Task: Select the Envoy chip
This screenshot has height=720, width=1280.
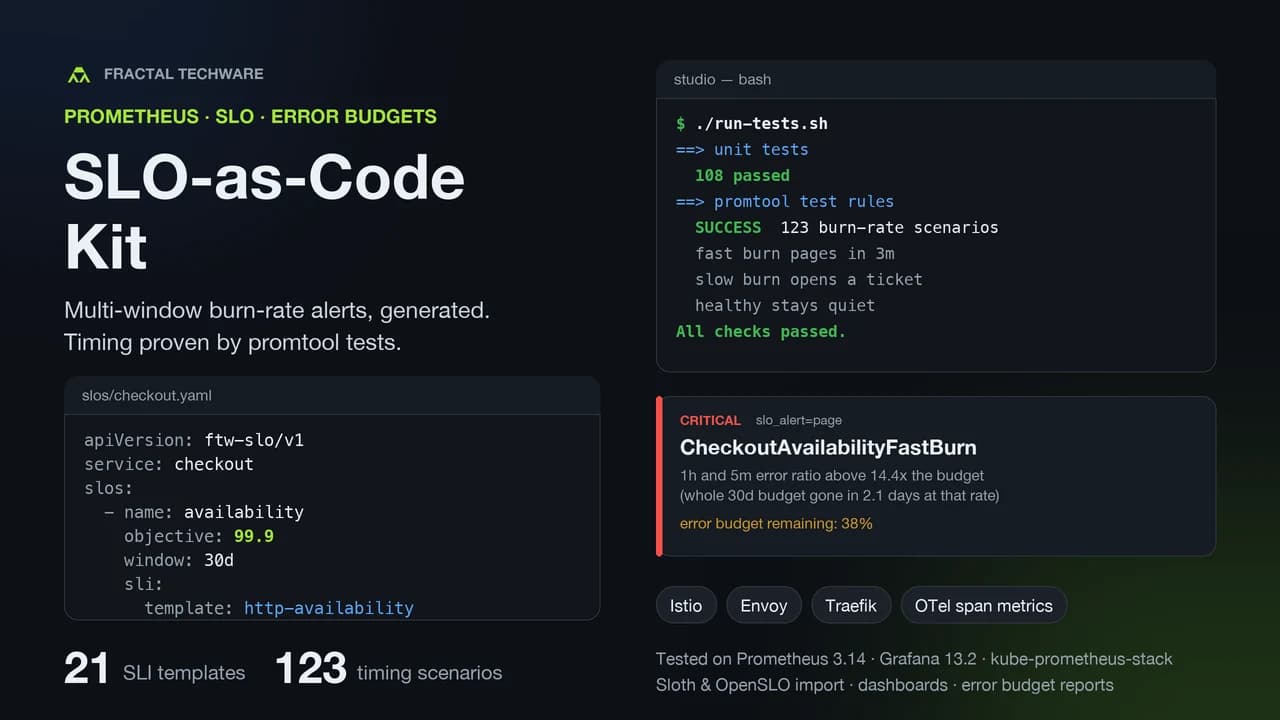Action: point(764,606)
